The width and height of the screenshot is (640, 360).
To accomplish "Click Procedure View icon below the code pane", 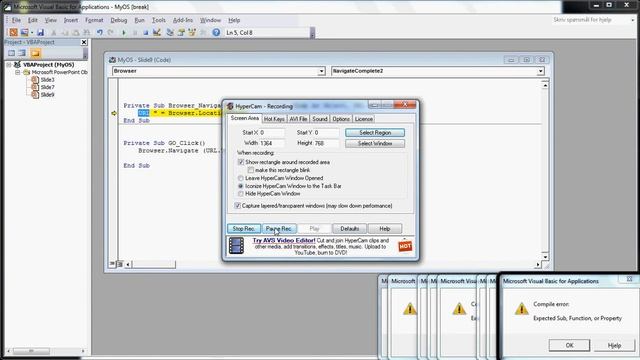I will coord(112,264).
